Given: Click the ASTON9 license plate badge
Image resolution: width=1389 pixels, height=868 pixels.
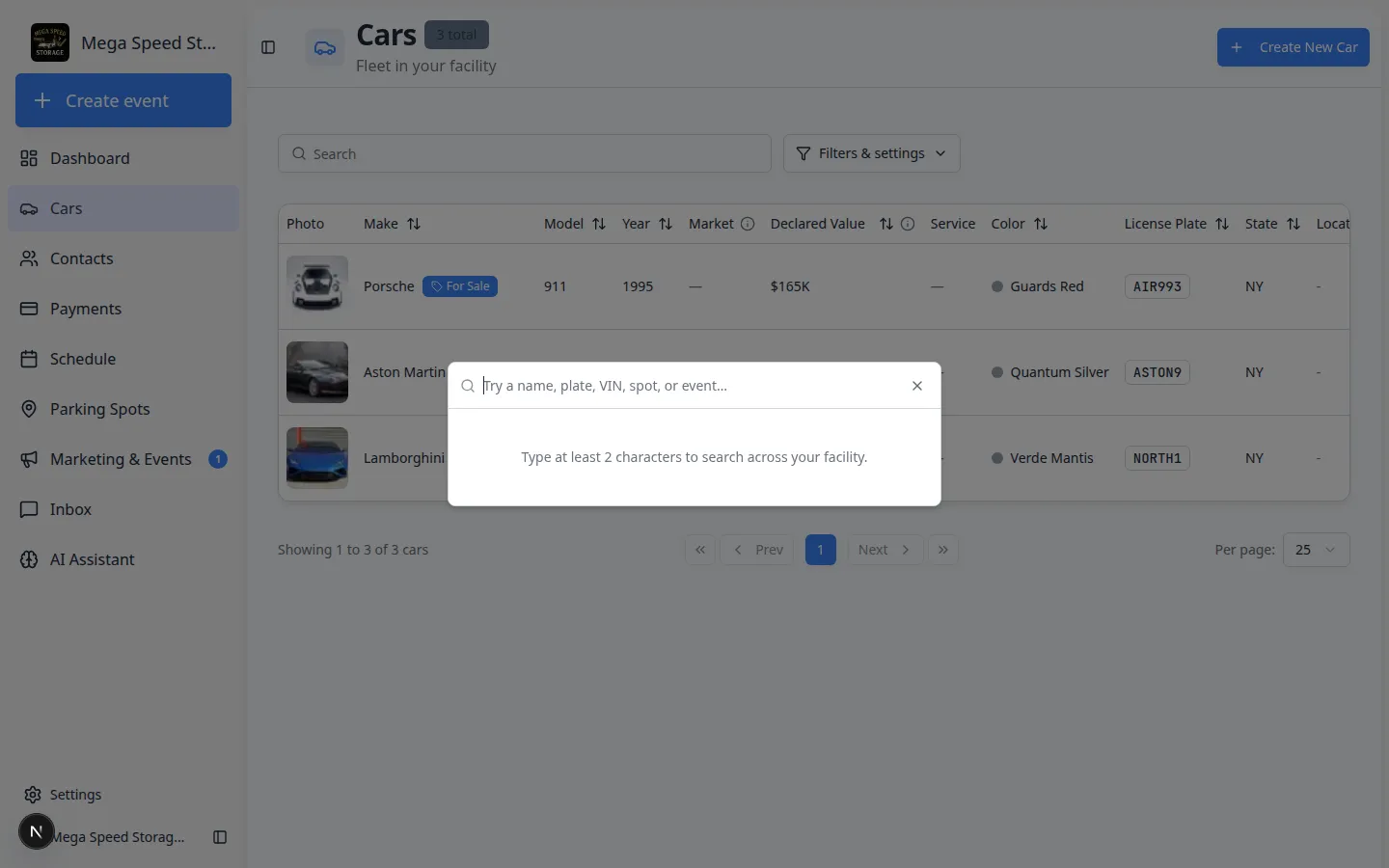Looking at the screenshot, I should pyautogui.click(x=1157, y=372).
